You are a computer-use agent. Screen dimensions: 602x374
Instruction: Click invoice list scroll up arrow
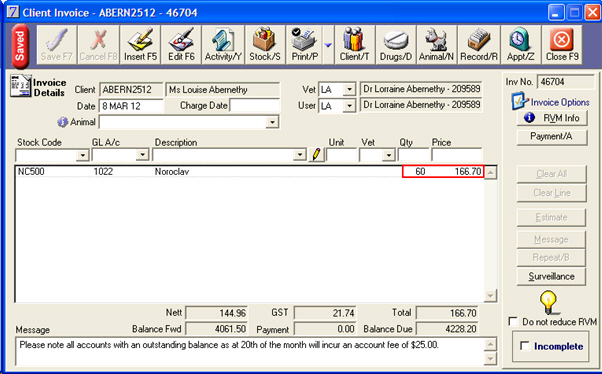490,172
